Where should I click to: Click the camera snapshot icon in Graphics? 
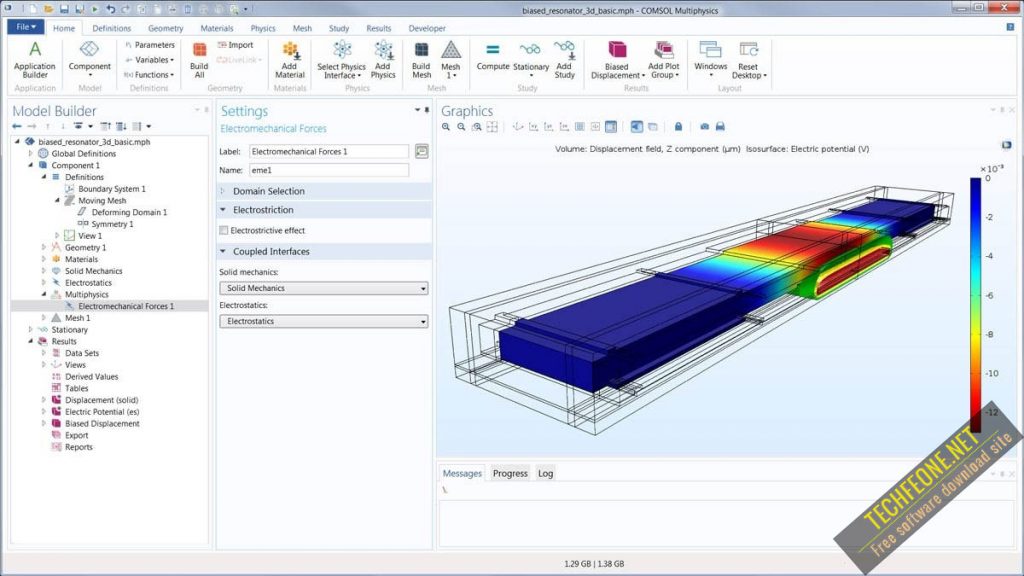coord(704,127)
